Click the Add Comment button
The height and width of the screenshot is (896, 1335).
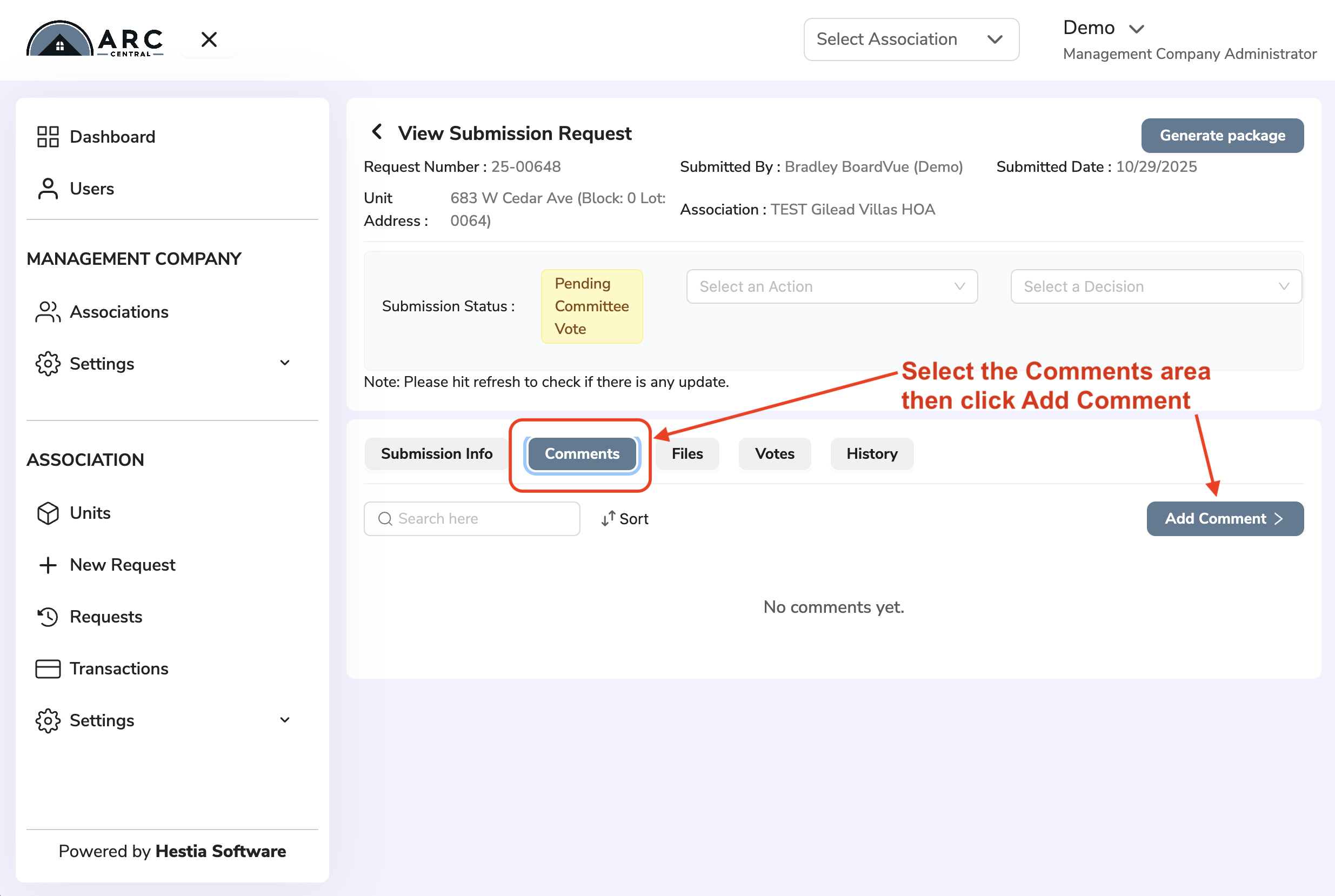[1225, 519]
